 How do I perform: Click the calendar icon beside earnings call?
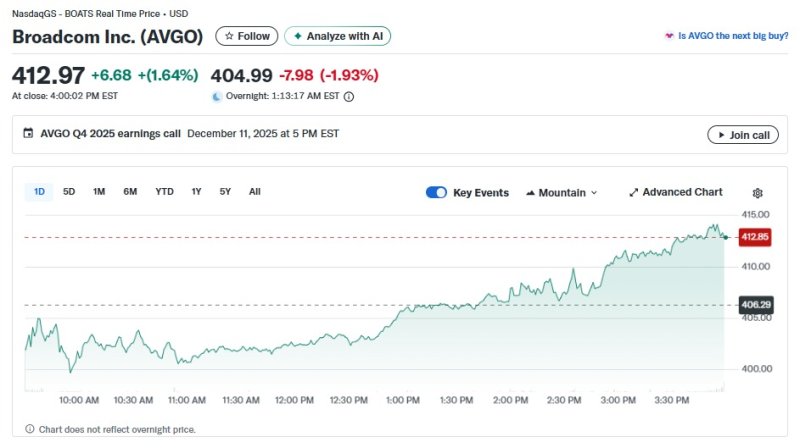pos(28,134)
